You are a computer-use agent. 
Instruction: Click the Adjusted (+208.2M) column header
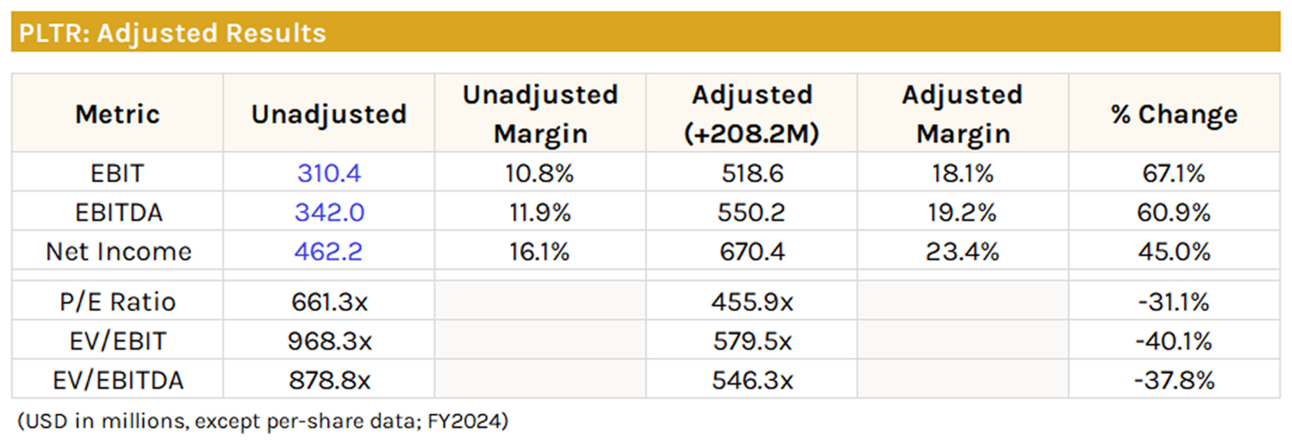(752, 114)
